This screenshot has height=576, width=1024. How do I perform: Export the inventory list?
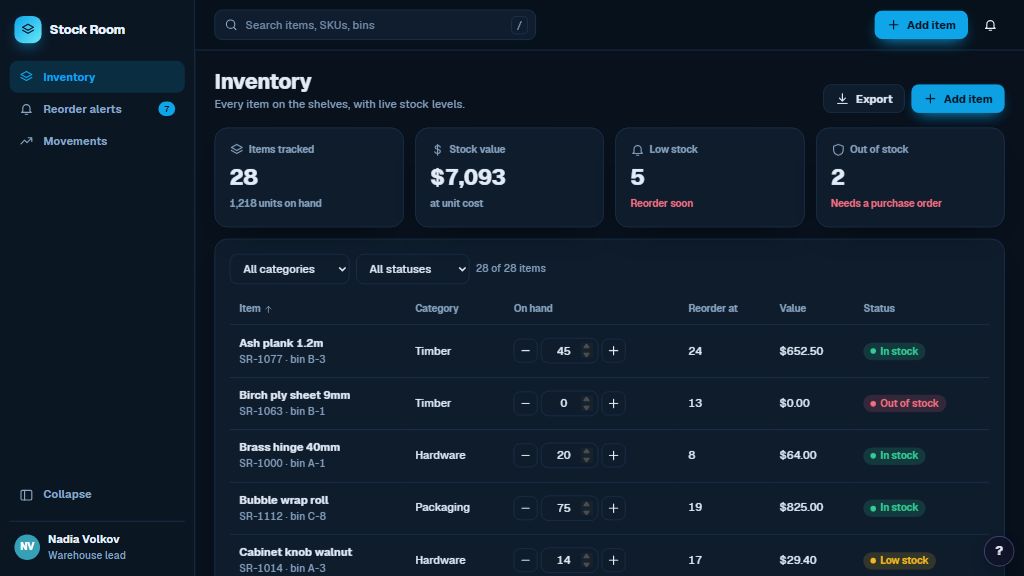[x=863, y=99]
